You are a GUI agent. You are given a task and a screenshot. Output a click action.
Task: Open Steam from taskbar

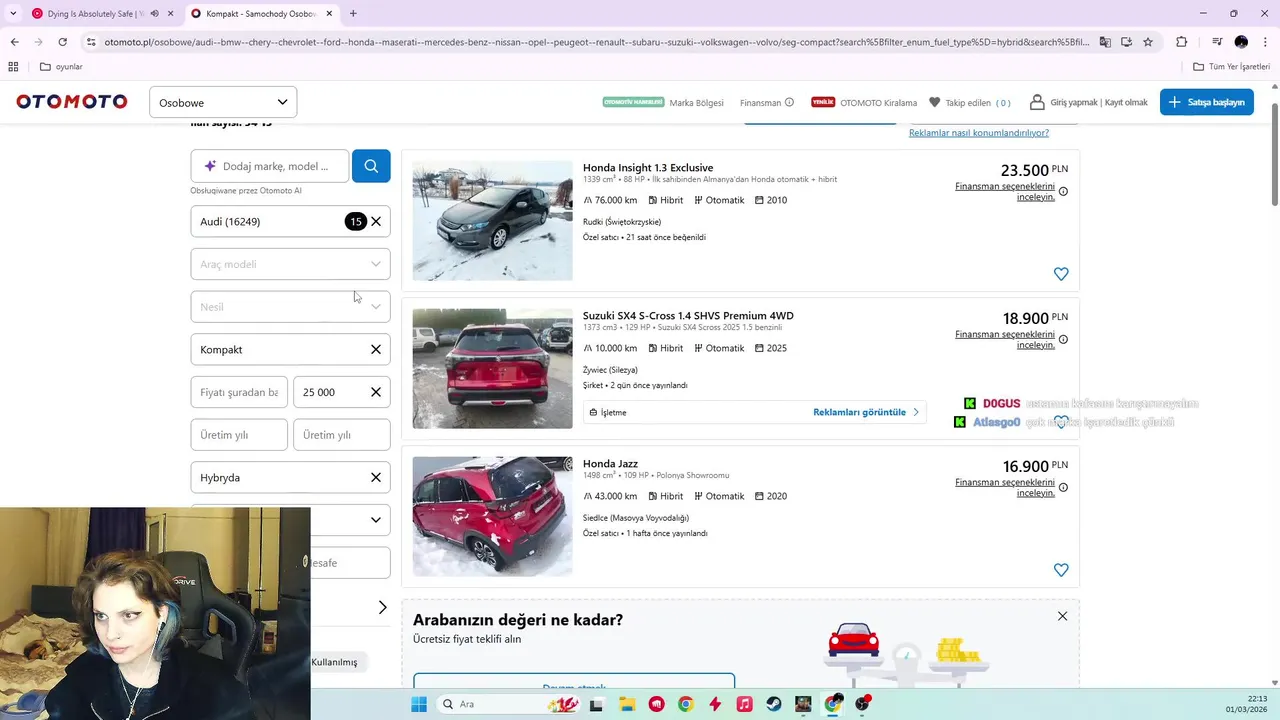(774, 704)
